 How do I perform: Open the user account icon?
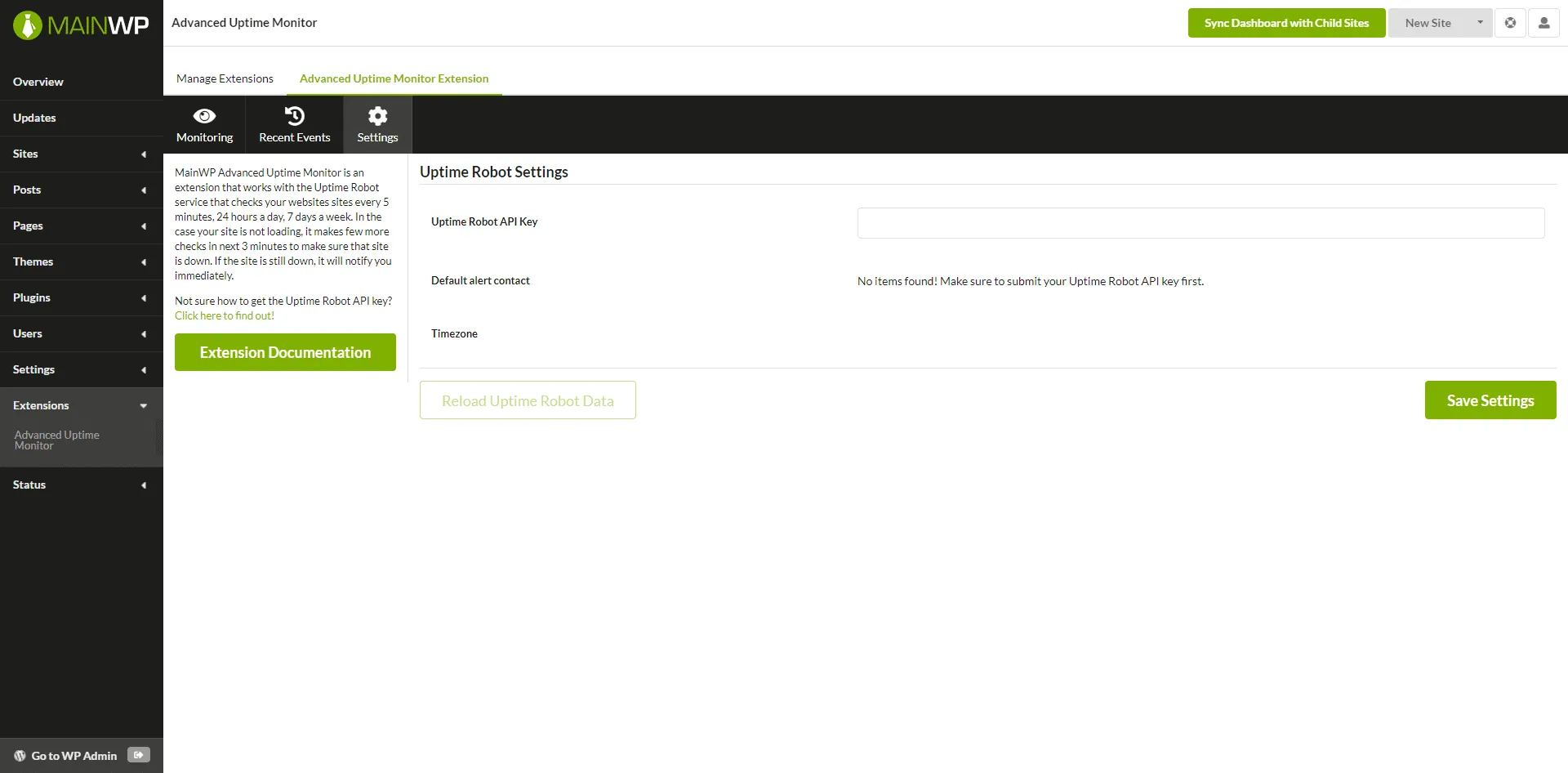coord(1544,22)
